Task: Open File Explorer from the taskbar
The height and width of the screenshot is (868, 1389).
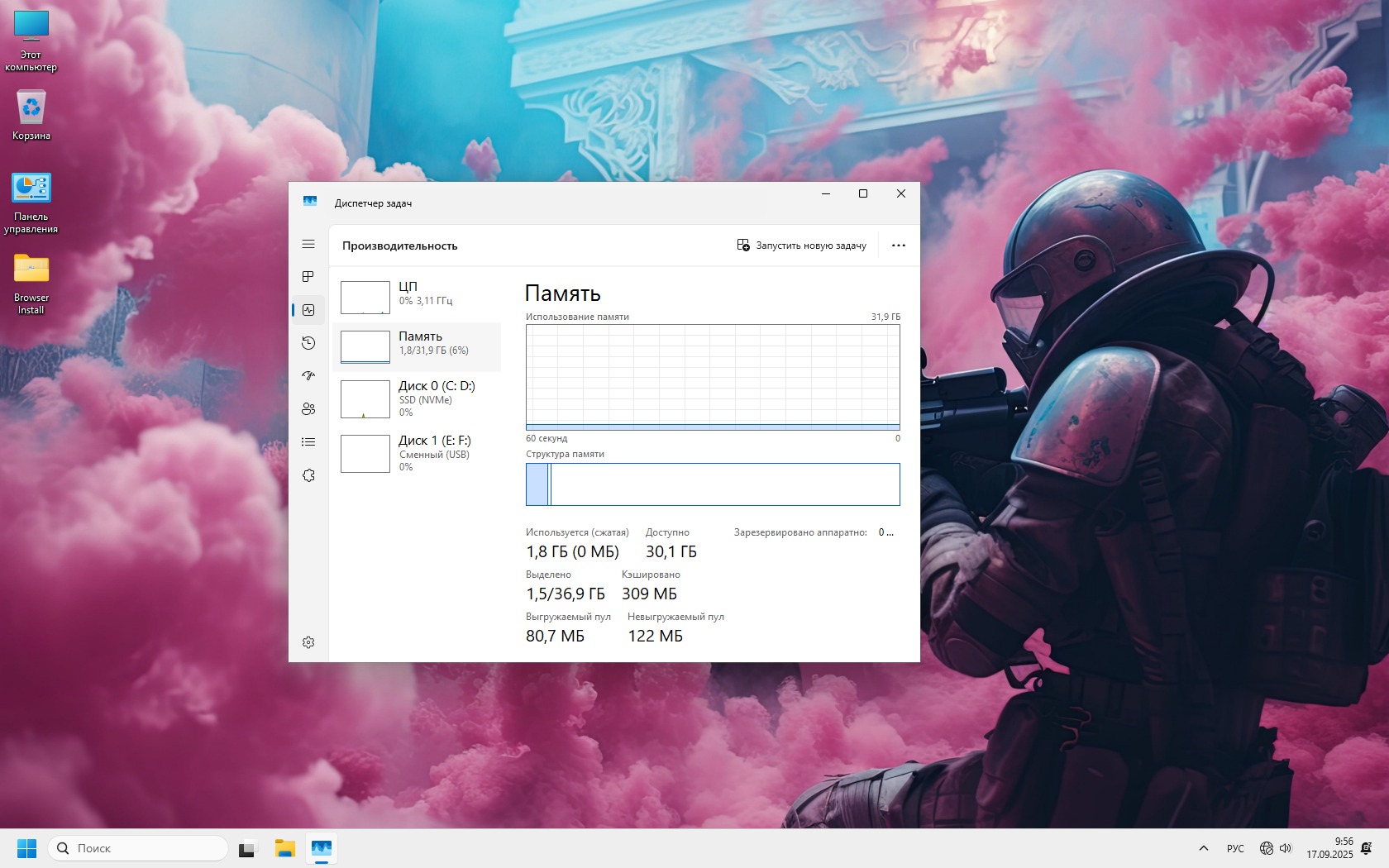Action: (285, 848)
